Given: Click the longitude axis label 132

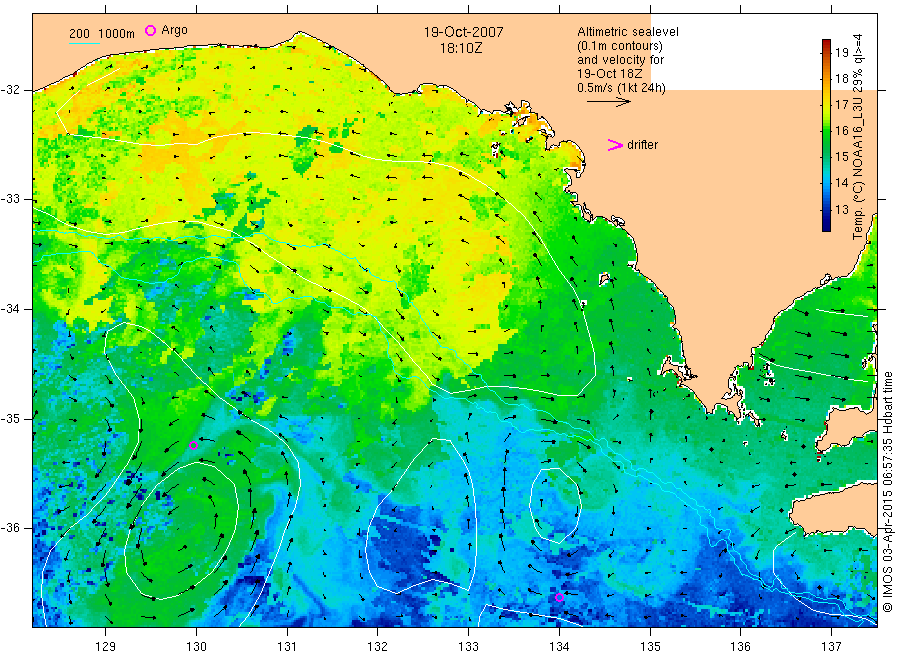Looking at the screenshot, I should click(x=378, y=647).
